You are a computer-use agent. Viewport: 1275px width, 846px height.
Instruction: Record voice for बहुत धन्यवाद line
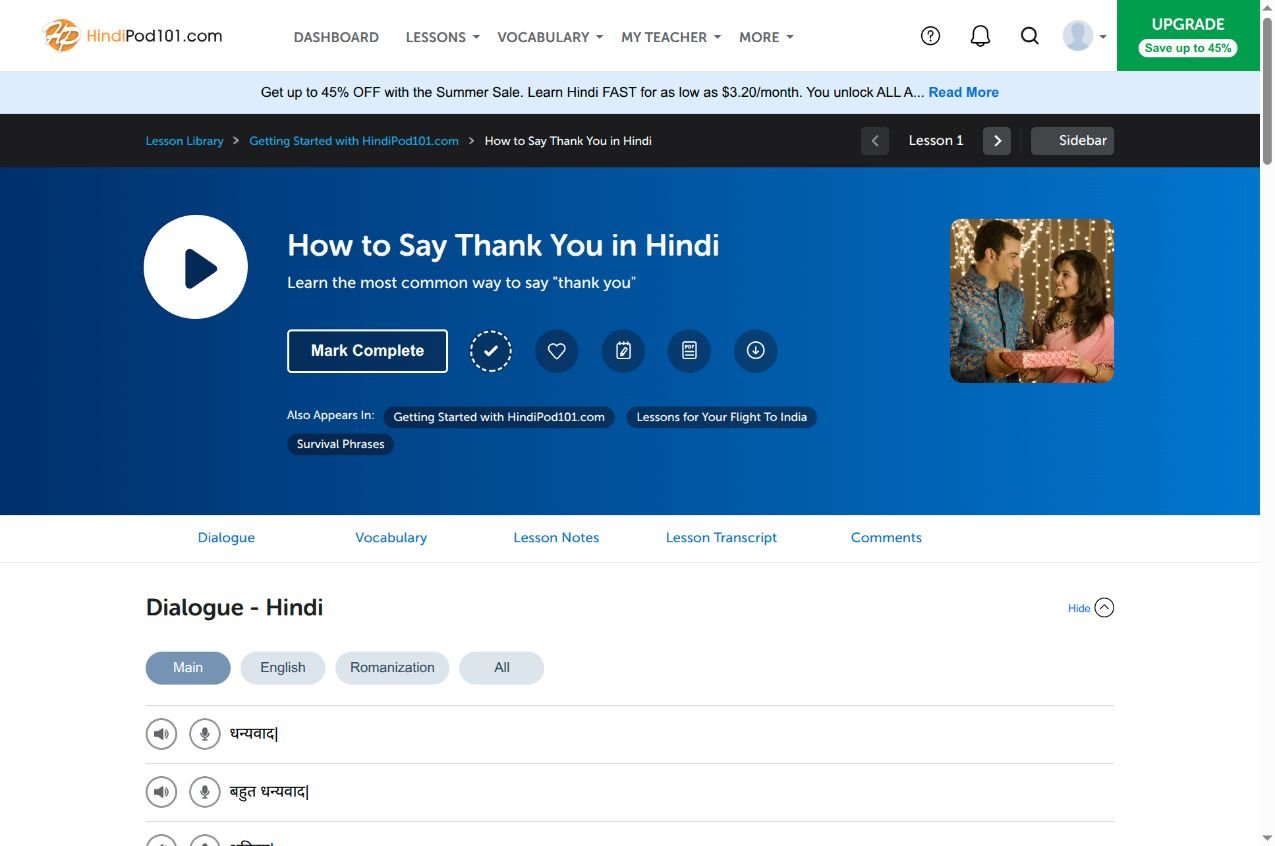(205, 793)
